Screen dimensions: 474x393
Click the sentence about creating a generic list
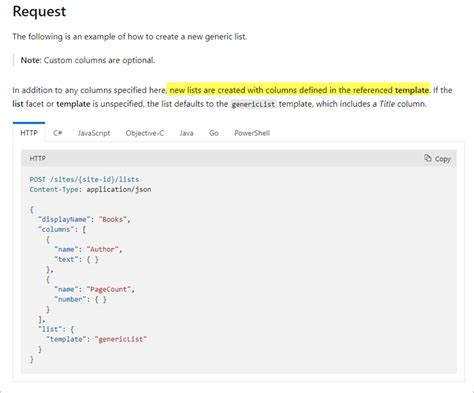(x=130, y=37)
